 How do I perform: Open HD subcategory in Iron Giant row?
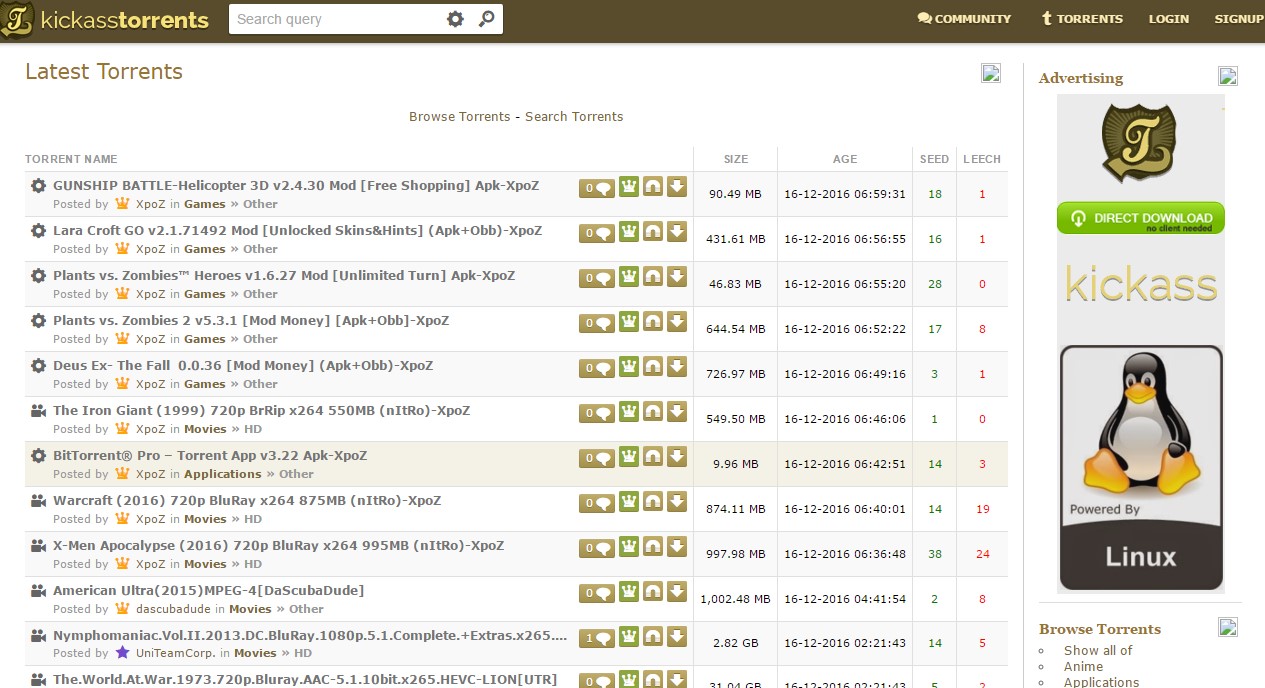click(253, 429)
